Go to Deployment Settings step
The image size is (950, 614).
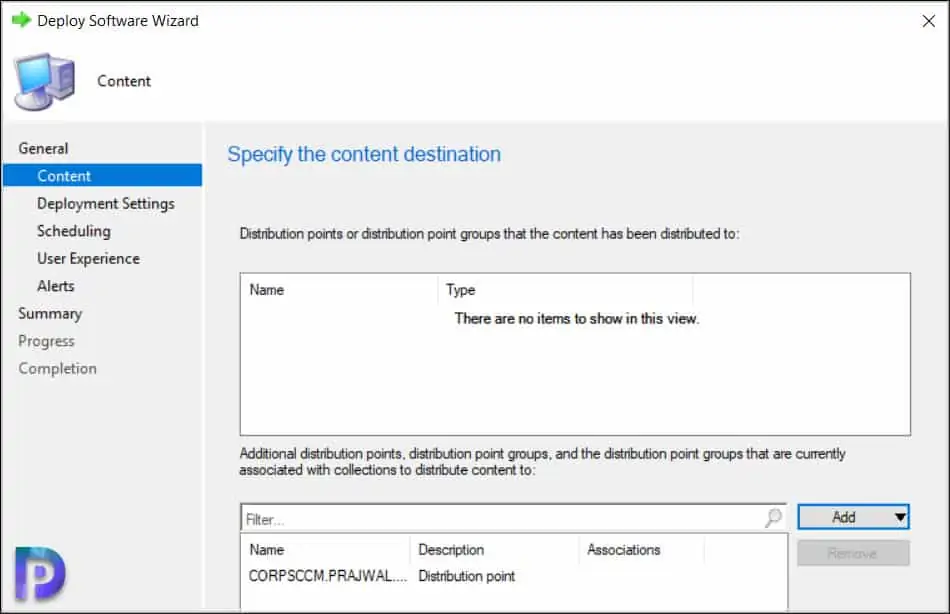click(x=105, y=204)
